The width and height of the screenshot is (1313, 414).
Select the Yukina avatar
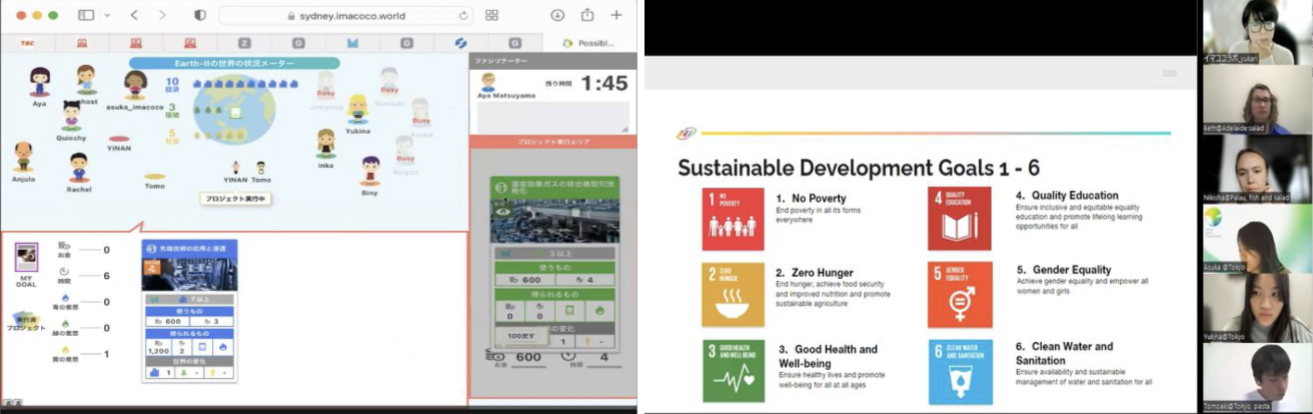(358, 109)
